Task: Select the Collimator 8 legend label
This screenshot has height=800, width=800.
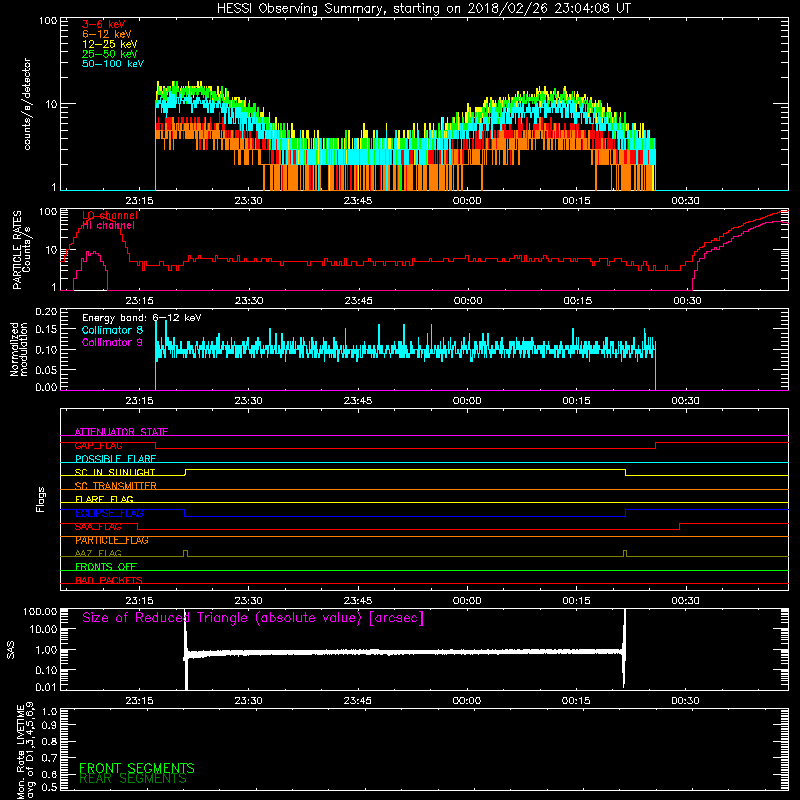Action: click(112, 330)
